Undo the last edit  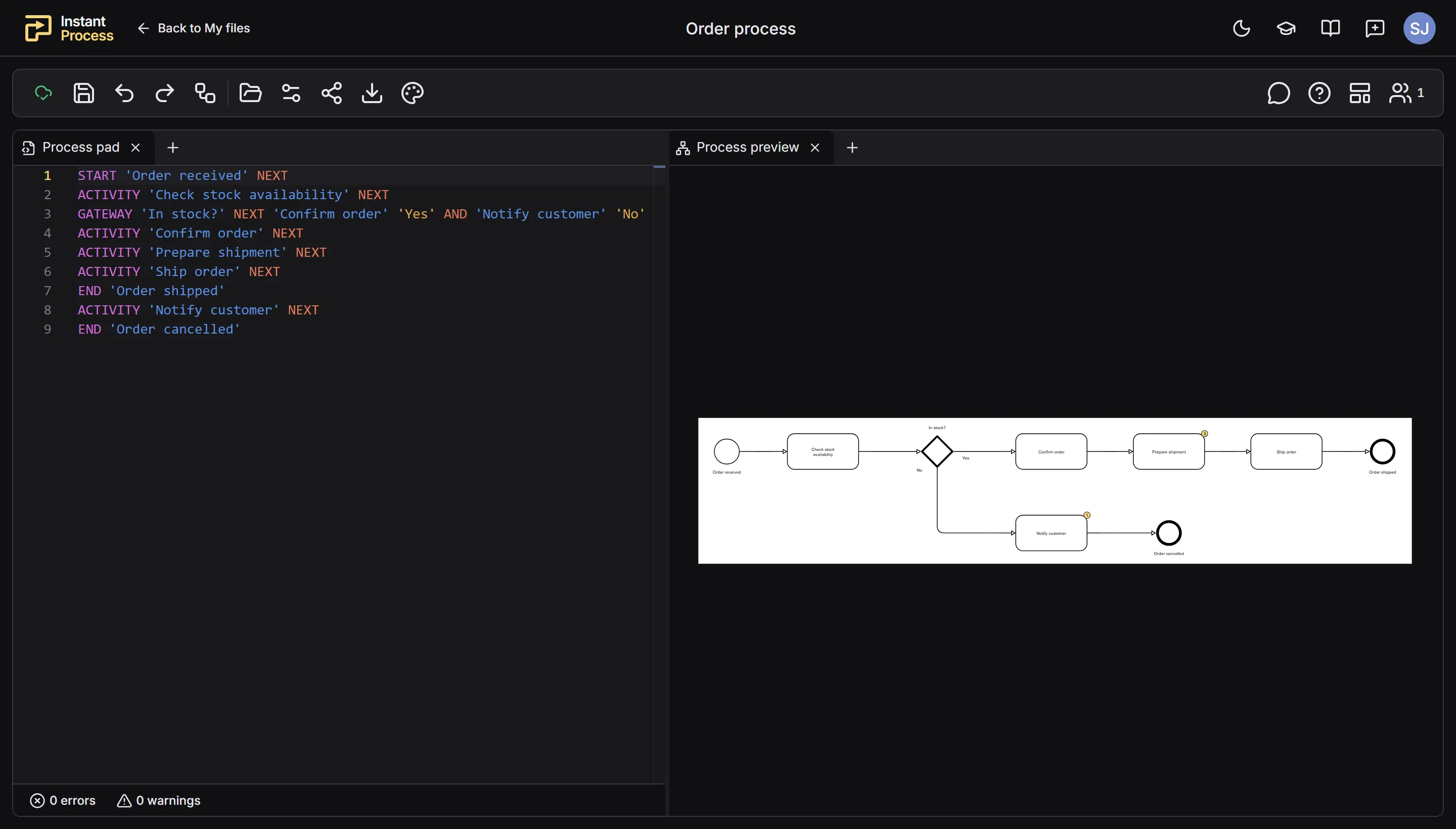124,93
